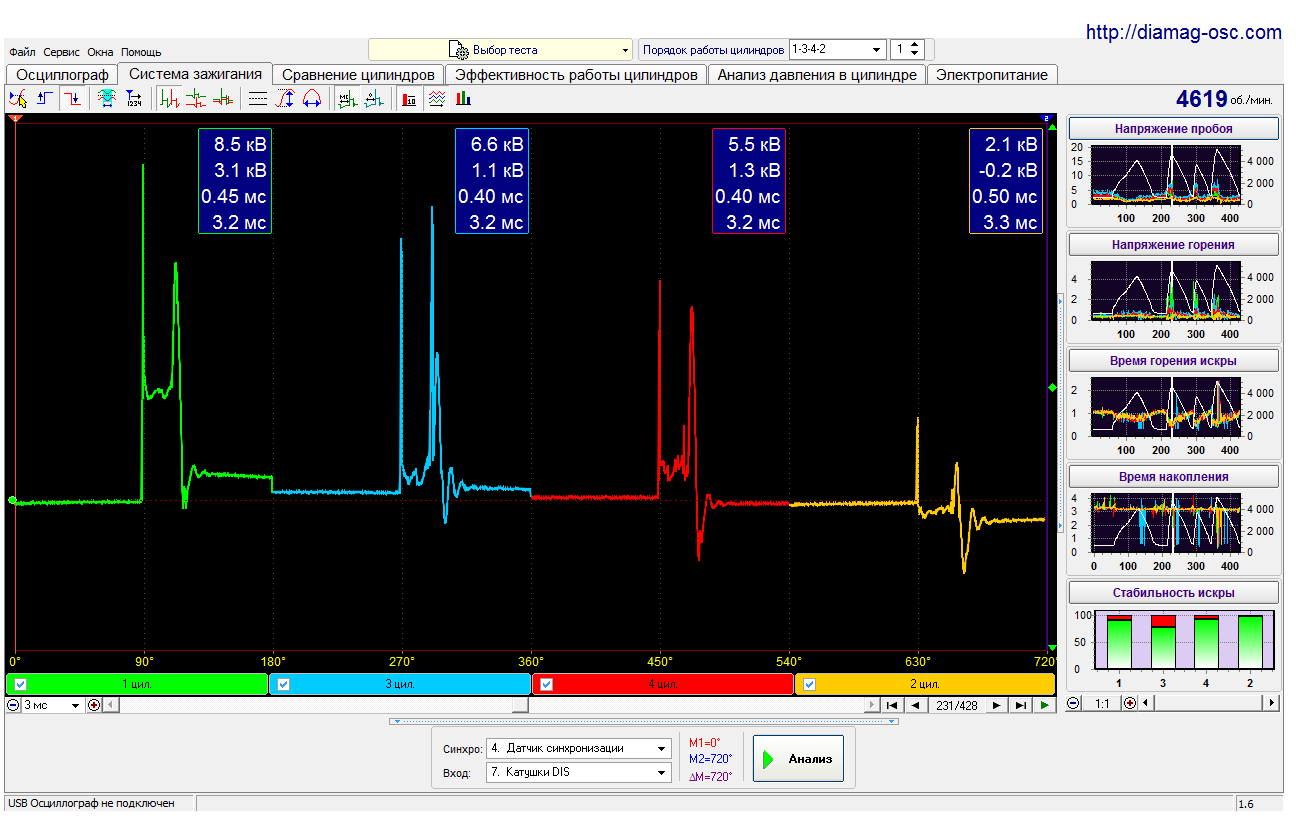Open the 3 мс time scale dropdown
The width and height of the screenshot is (1296, 816).
[52, 705]
